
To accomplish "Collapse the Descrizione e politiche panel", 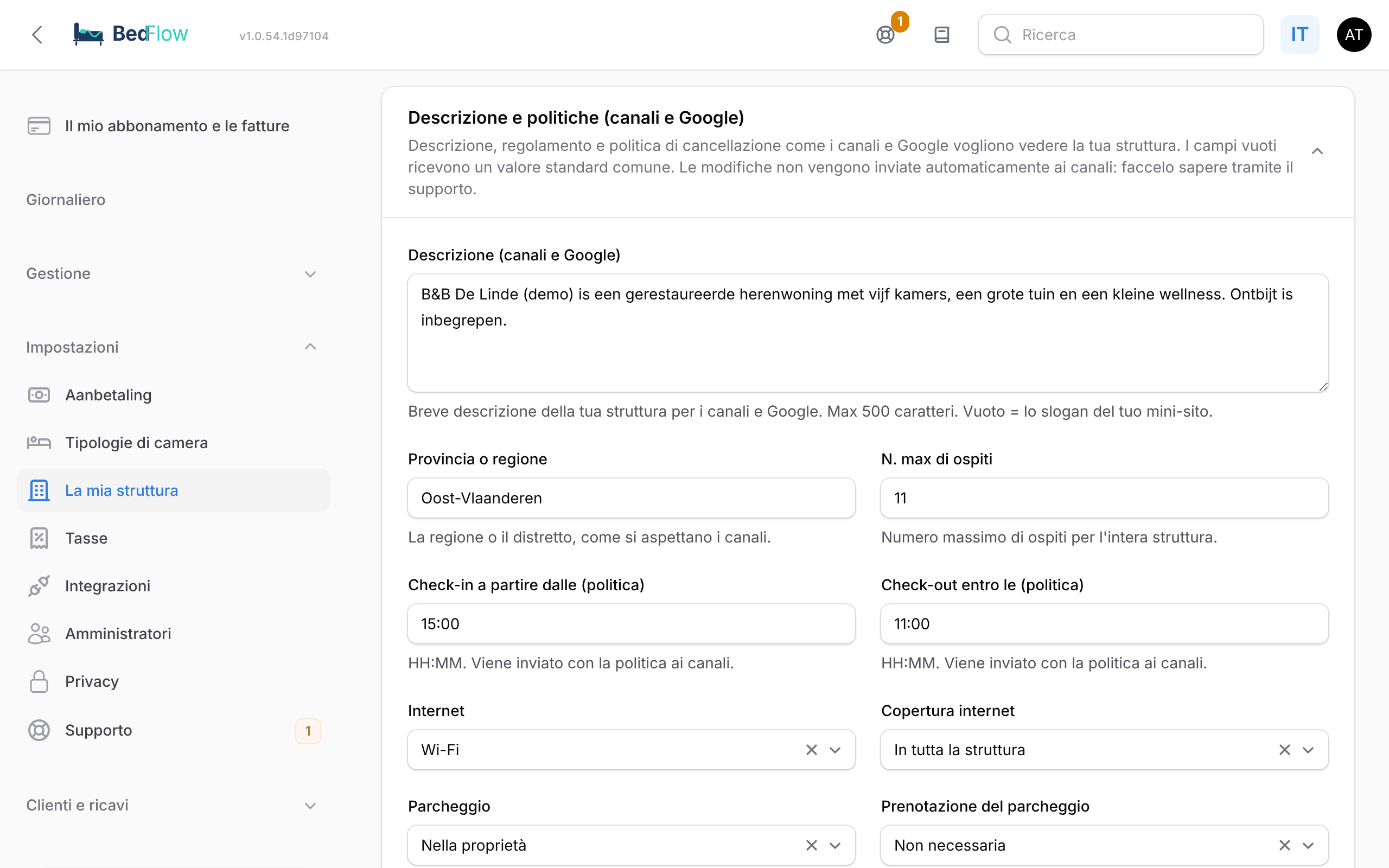I will [x=1317, y=151].
